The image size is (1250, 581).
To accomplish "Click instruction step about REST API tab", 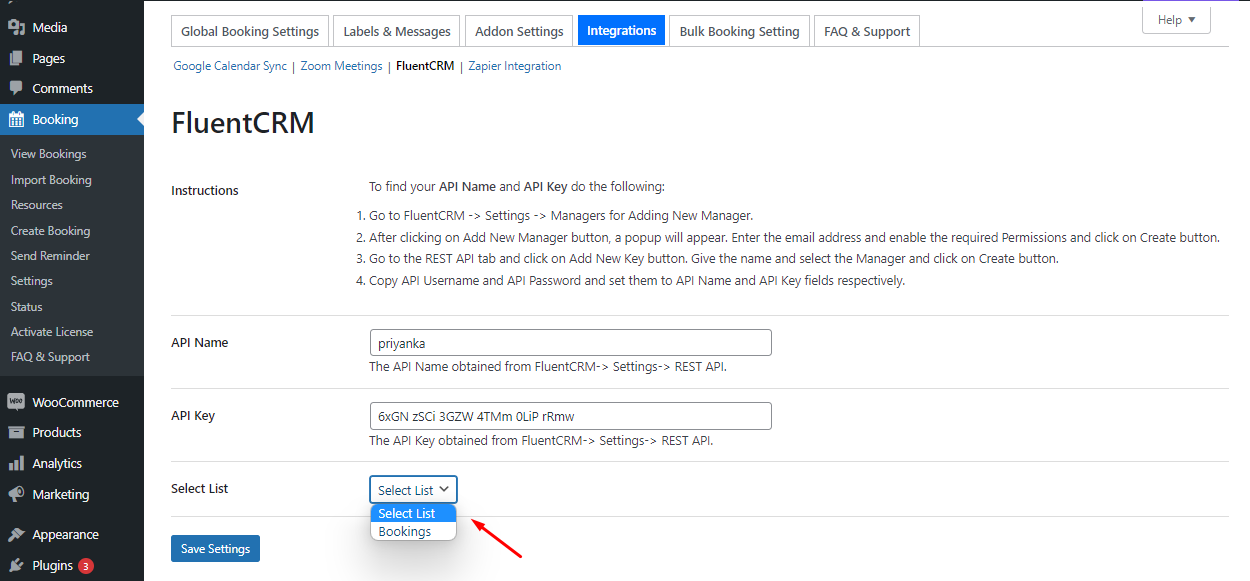I will (713, 259).
